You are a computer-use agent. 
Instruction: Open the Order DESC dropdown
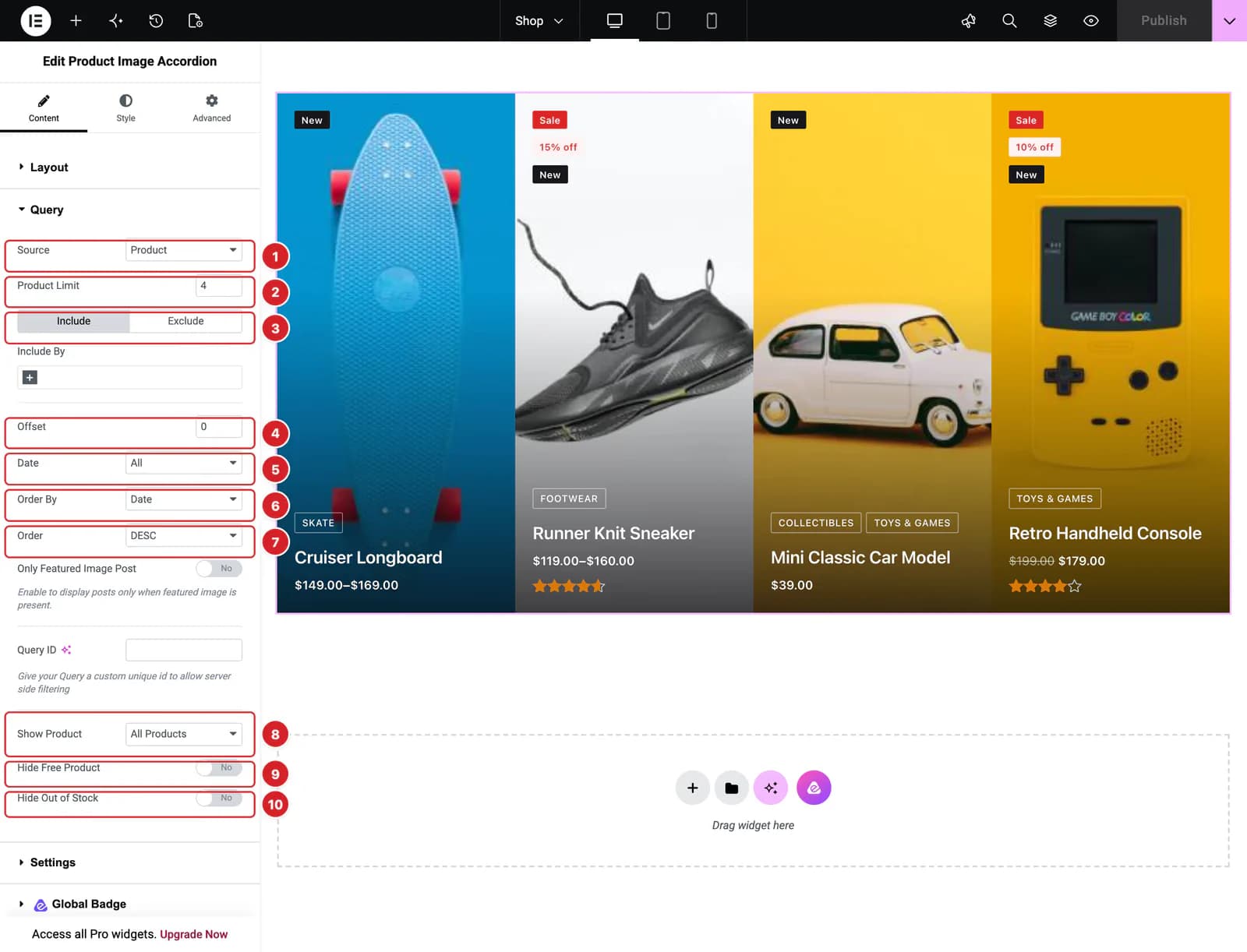184,536
